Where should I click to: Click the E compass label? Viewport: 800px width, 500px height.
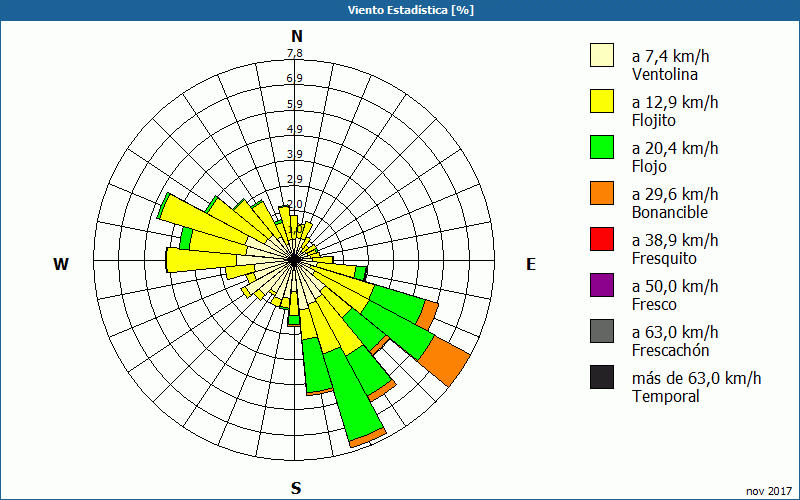531,264
